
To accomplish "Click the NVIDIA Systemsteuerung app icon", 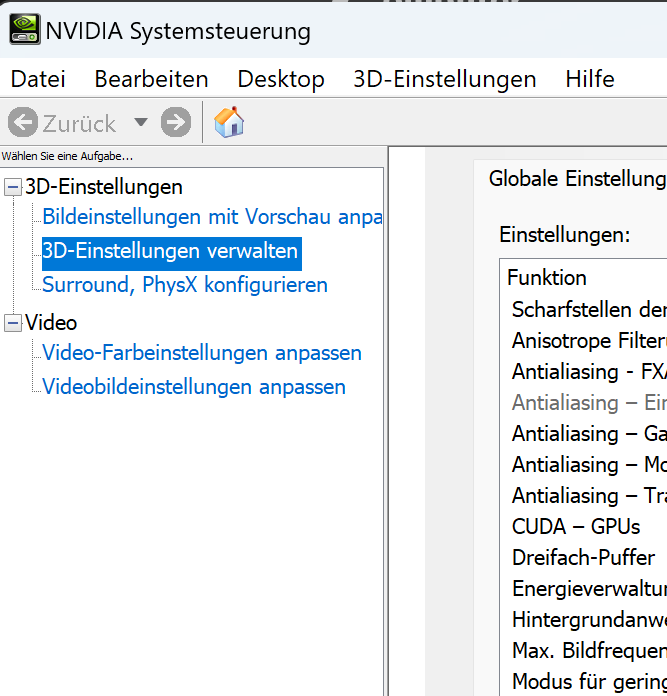I will [25, 29].
